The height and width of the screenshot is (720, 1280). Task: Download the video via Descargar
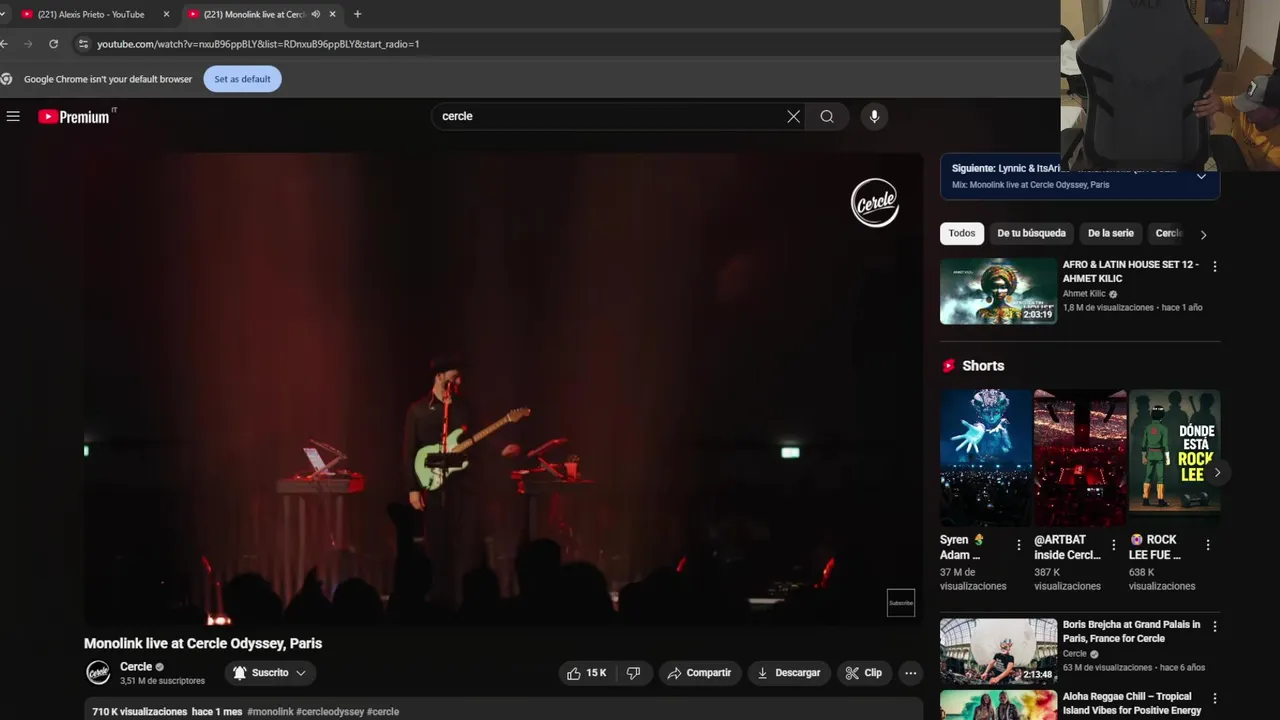[788, 673]
